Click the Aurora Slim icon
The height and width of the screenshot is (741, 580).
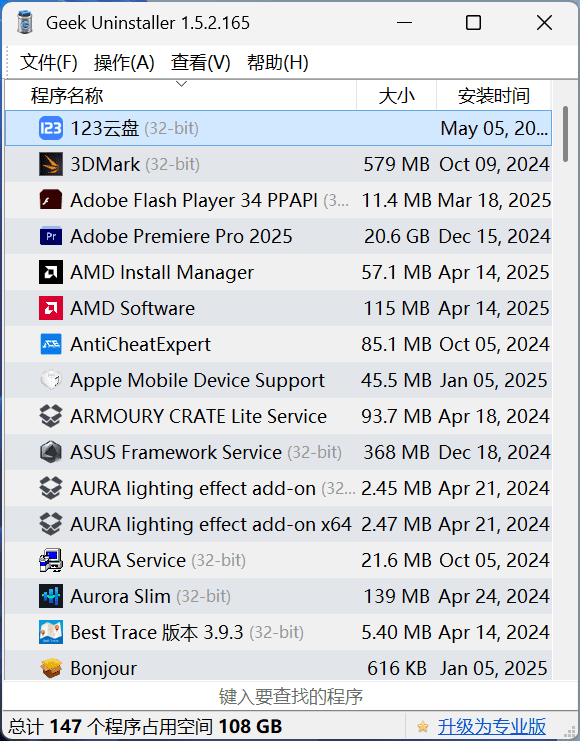(51, 596)
